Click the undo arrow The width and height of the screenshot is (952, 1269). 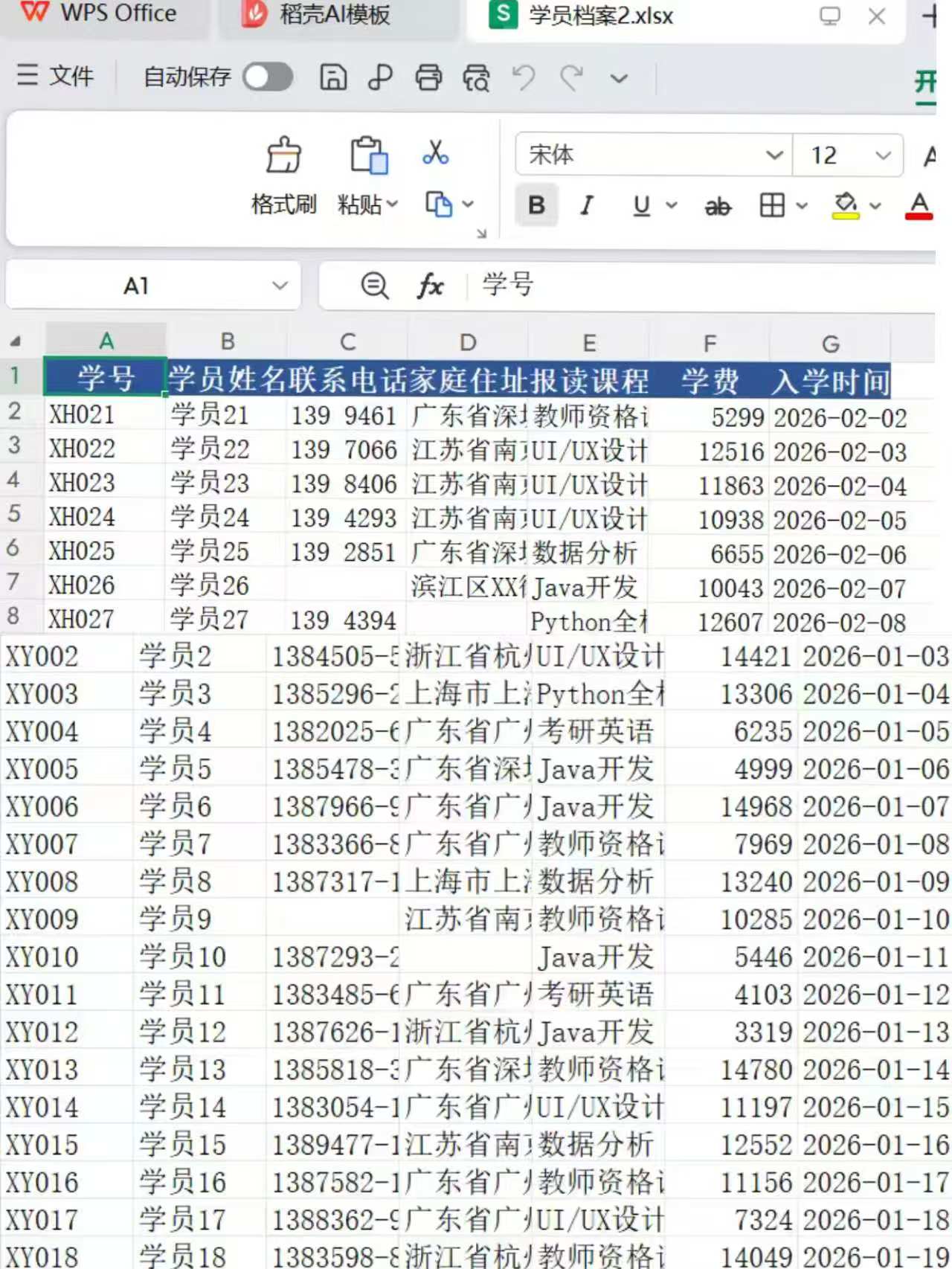click(524, 77)
